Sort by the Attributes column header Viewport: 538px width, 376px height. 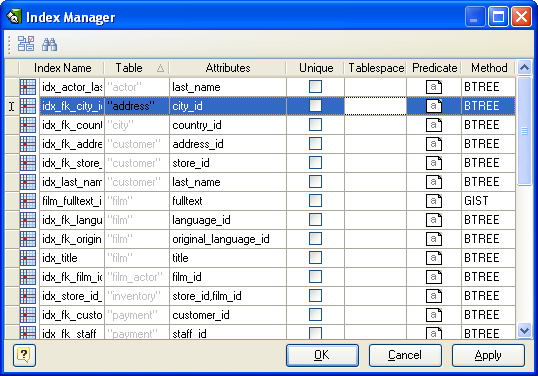tap(228, 68)
